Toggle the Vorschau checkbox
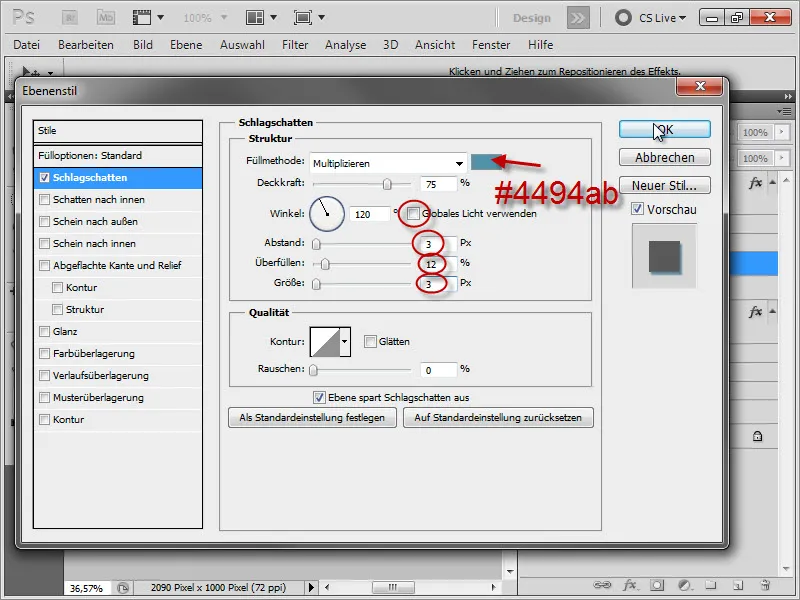Screen dimensions: 800x600 click(x=637, y=208)
